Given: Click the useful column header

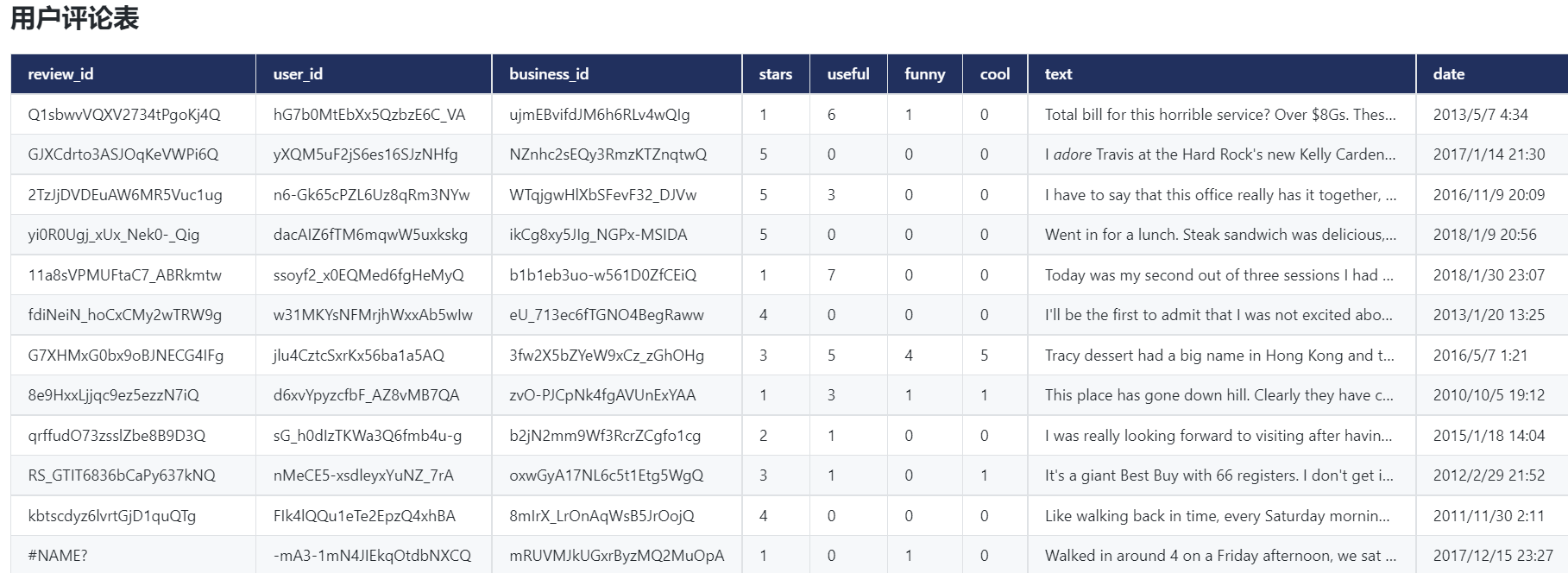Looking at the screenshot, I should pyautogui.click(x=847, y=74).
